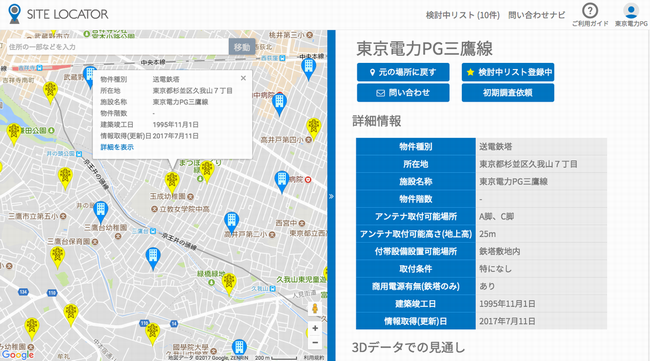This screenshot has width=650, height=361.
Task: Click the SITE LOCATOR logo pin icon
Action: pyautogui.click(x=15, y=14)
